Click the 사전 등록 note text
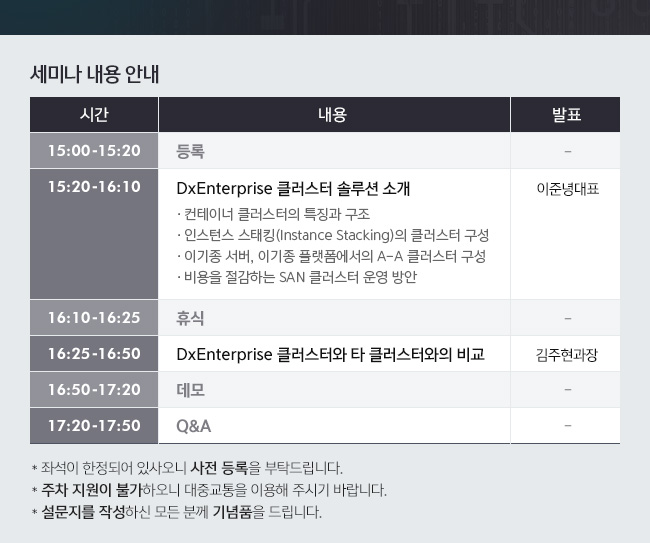Image resolution: width=650 pixels, height=543 pixels. tap(219, 468)
